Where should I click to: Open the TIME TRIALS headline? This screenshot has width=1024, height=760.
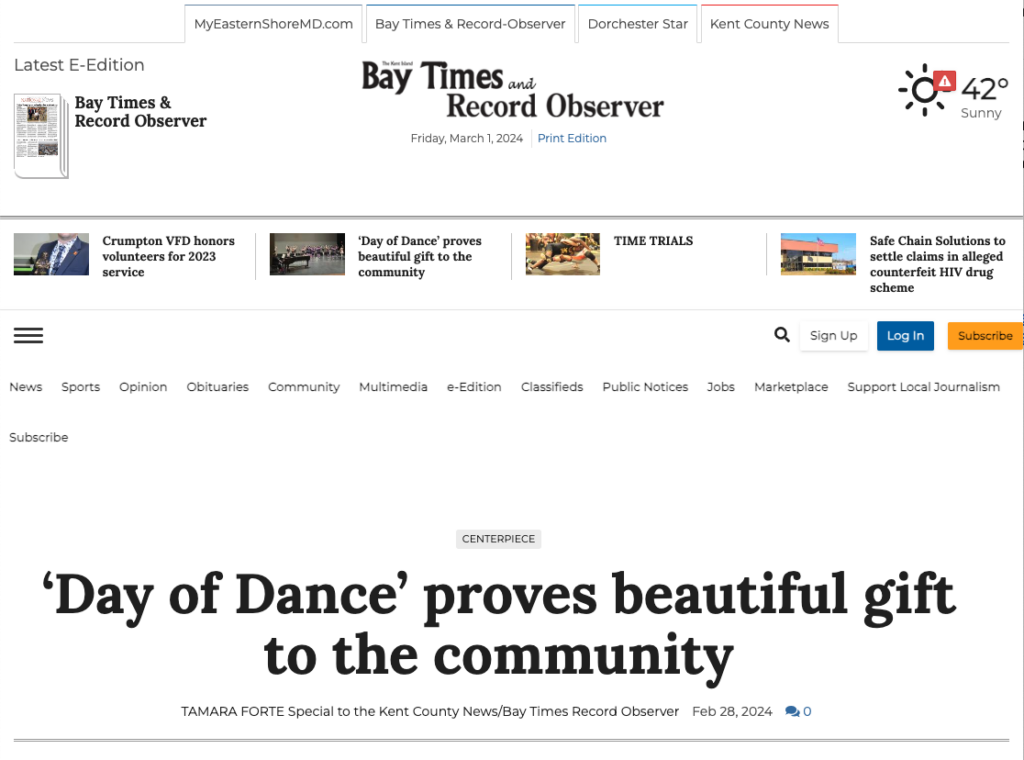point(653,241)
